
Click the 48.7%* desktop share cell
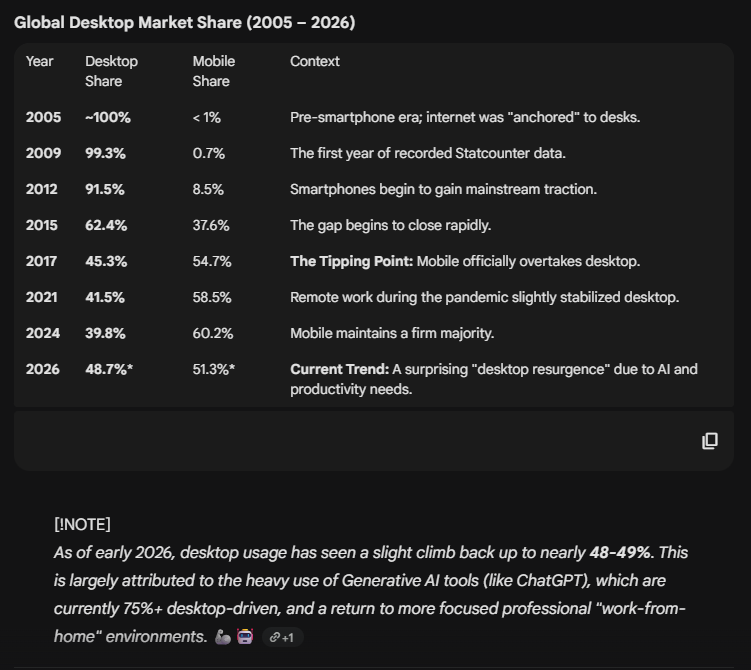[109, 369]
